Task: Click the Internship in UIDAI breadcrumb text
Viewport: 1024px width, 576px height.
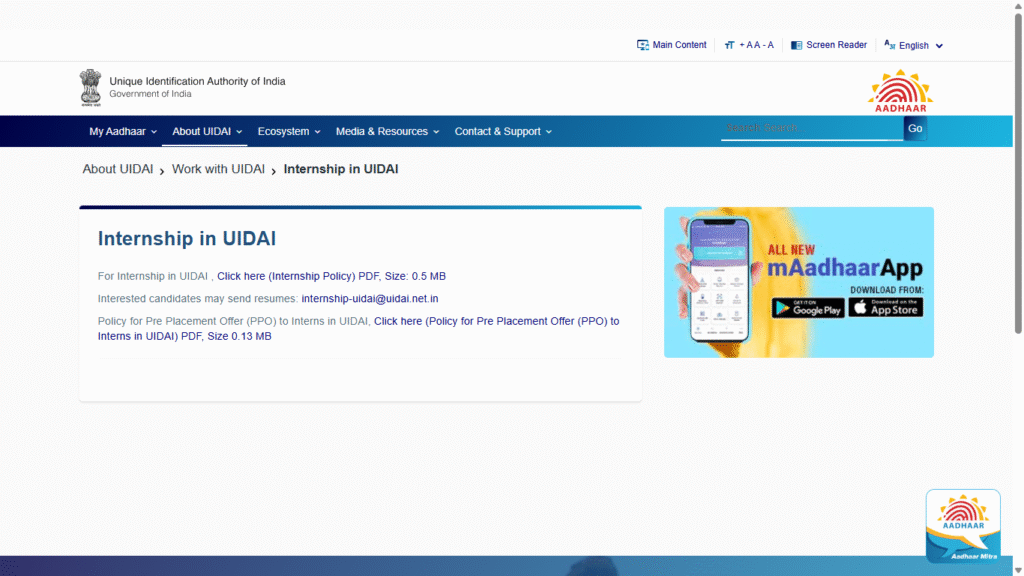Action: (x=341, y=169)
